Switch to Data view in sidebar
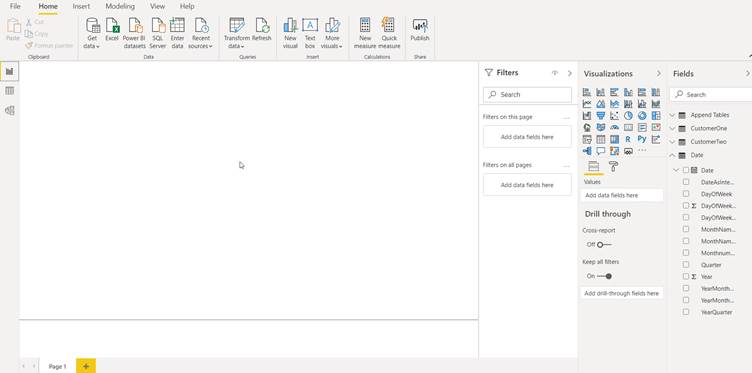 [x=10, y=91]
